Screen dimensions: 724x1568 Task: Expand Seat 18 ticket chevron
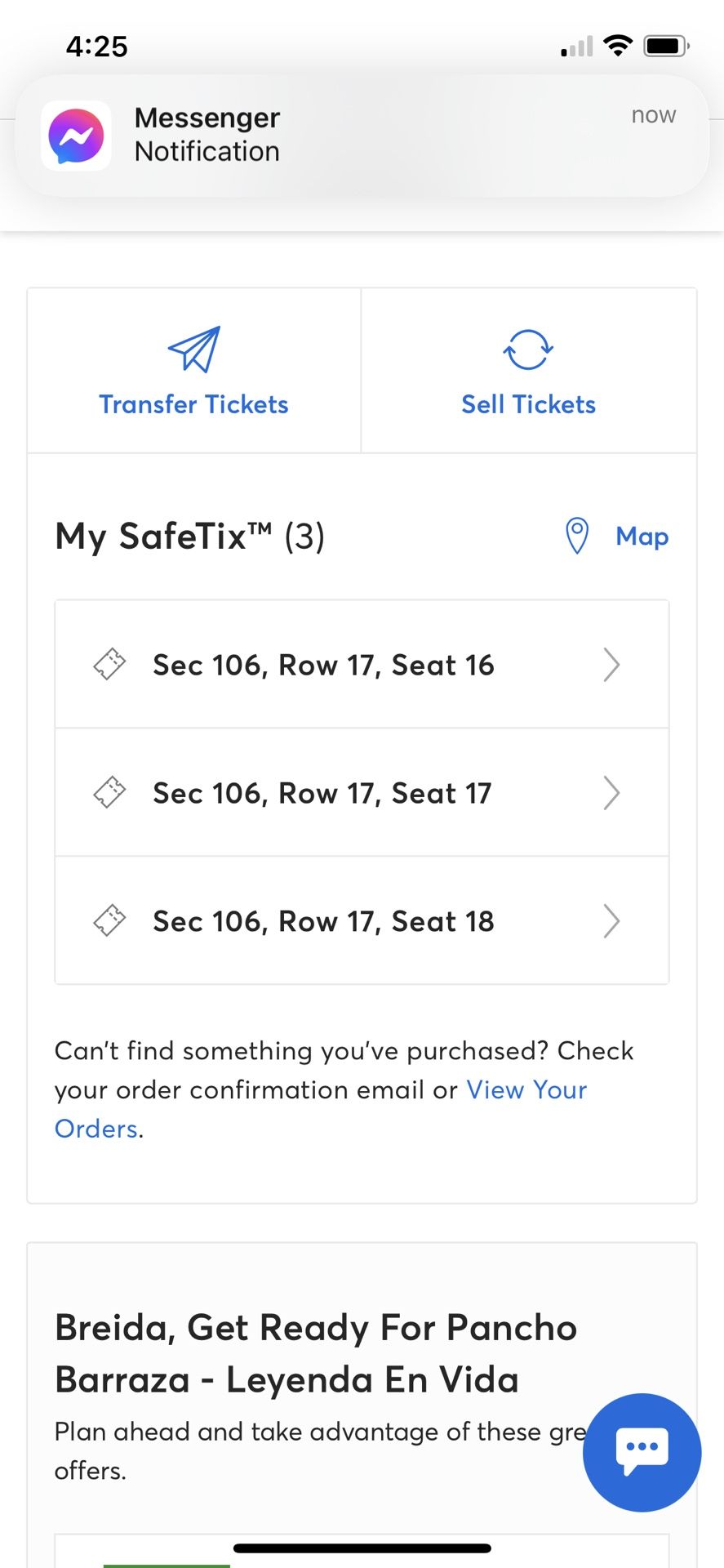coord(611,921)
